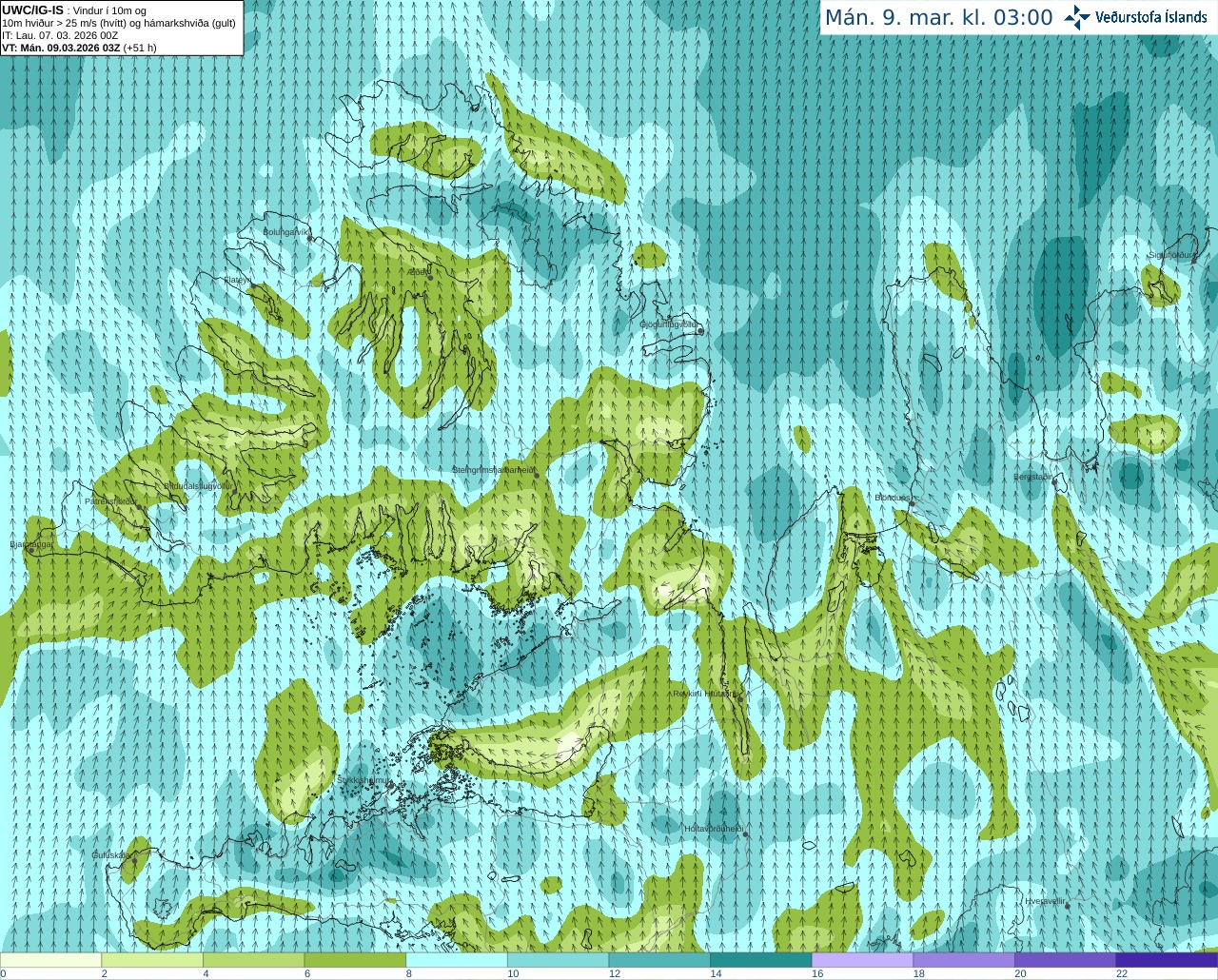This screenshot has height=980, width=1218.
Task: Click the 20–22 m/s violet legend swatch
Action: coord(1066,960)
